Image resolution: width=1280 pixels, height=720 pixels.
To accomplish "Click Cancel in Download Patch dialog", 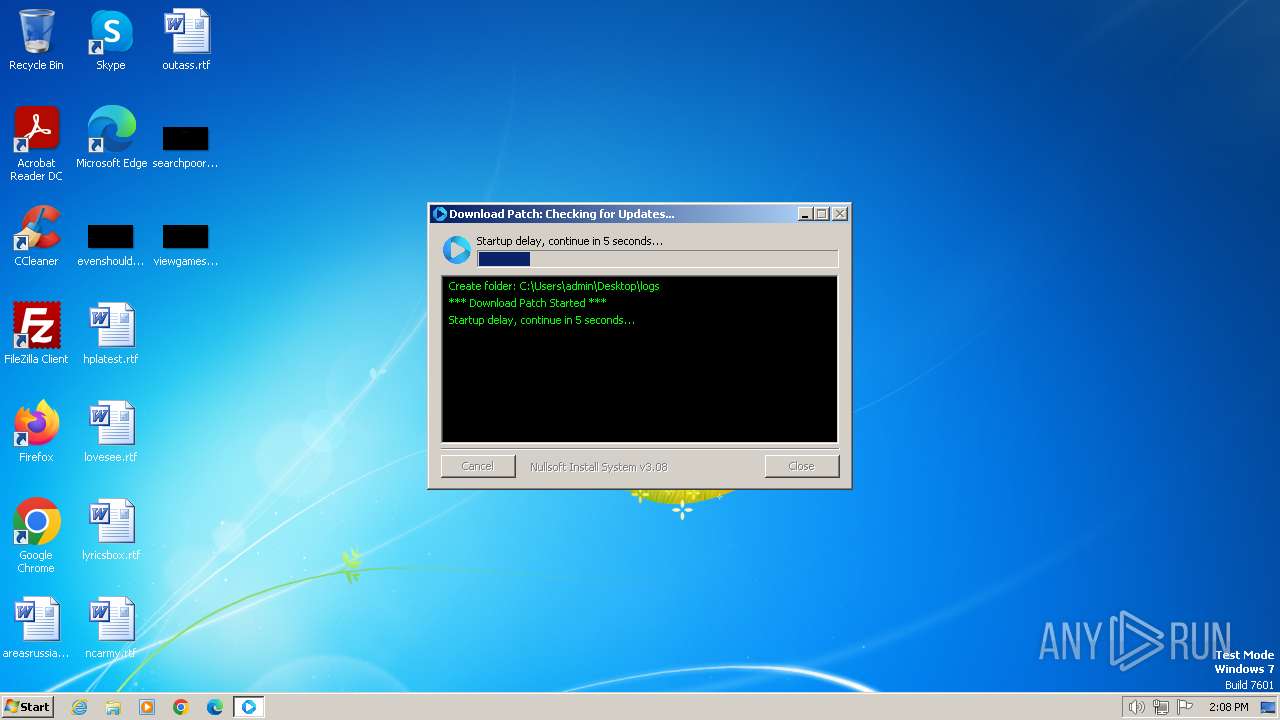I will pos(478,466).
